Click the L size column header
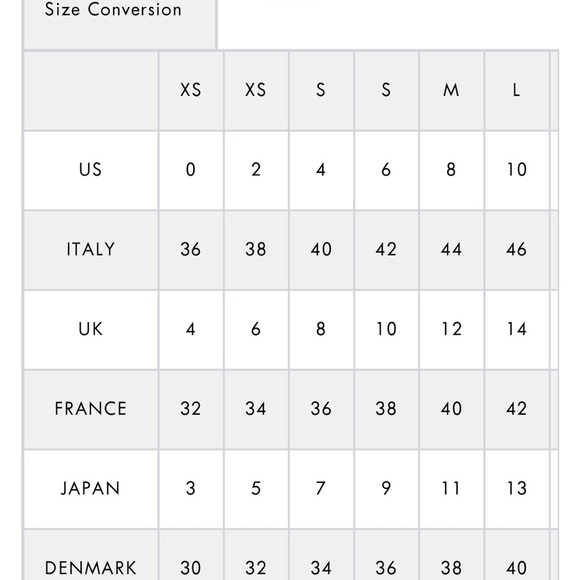Image resolution: width=580 pixels, height=580 pixels. pos(517,90)
